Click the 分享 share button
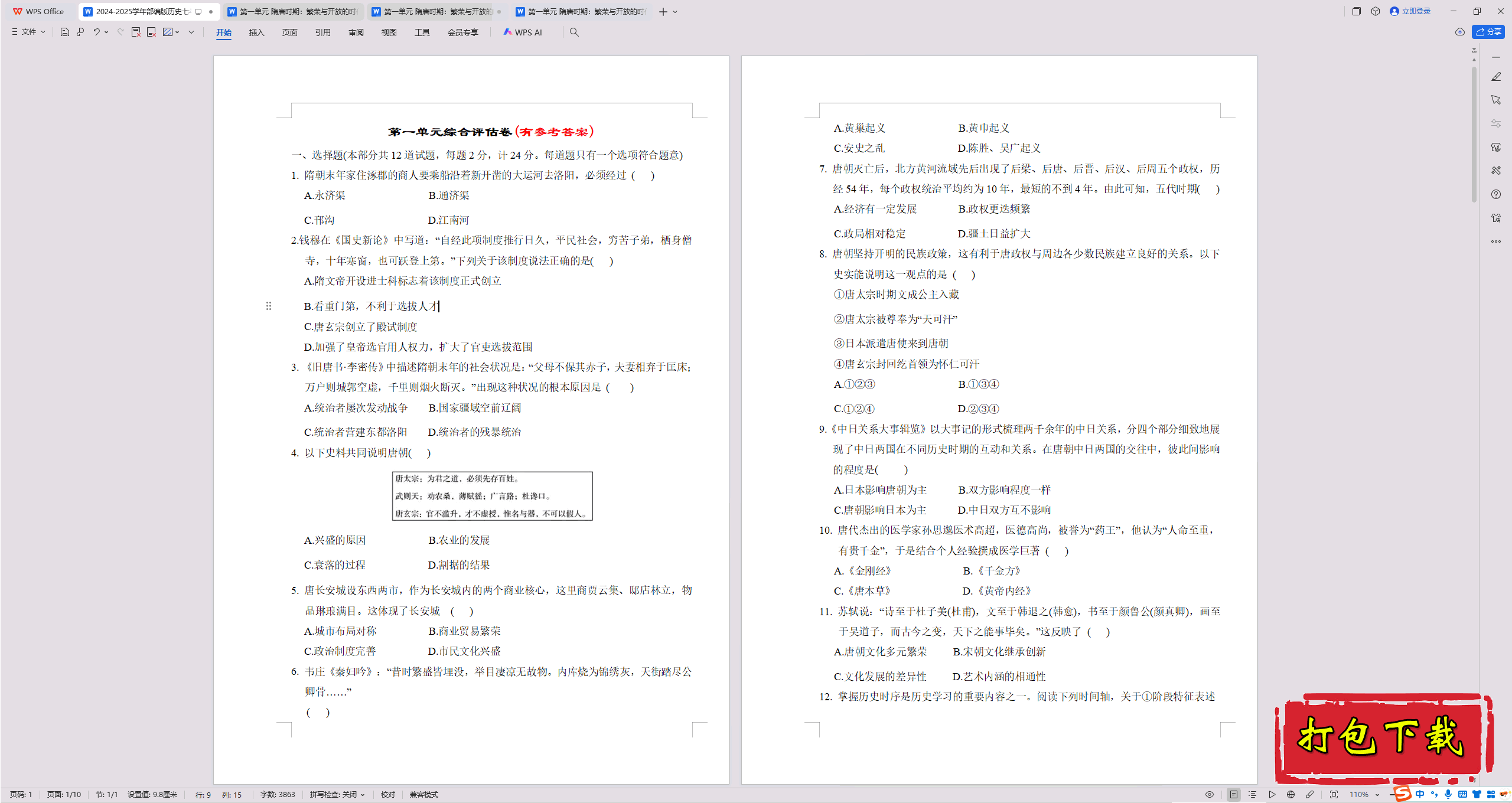Image resolution: width=1512 pixels, height=803 pixels. click(x=1488, y=32)
